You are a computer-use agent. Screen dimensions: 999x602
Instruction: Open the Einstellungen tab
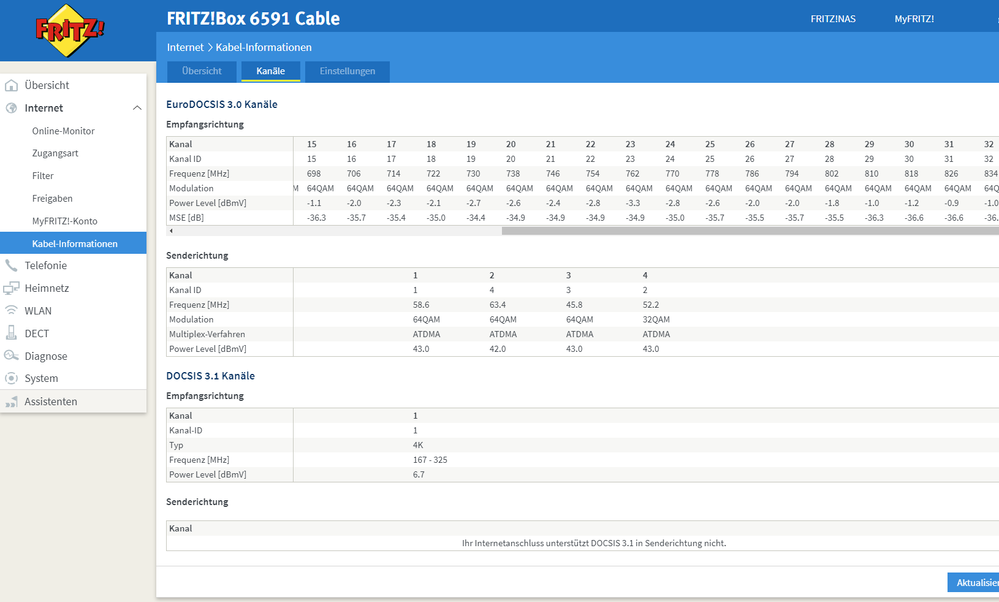pyautogui.click(x=347, y=71)
